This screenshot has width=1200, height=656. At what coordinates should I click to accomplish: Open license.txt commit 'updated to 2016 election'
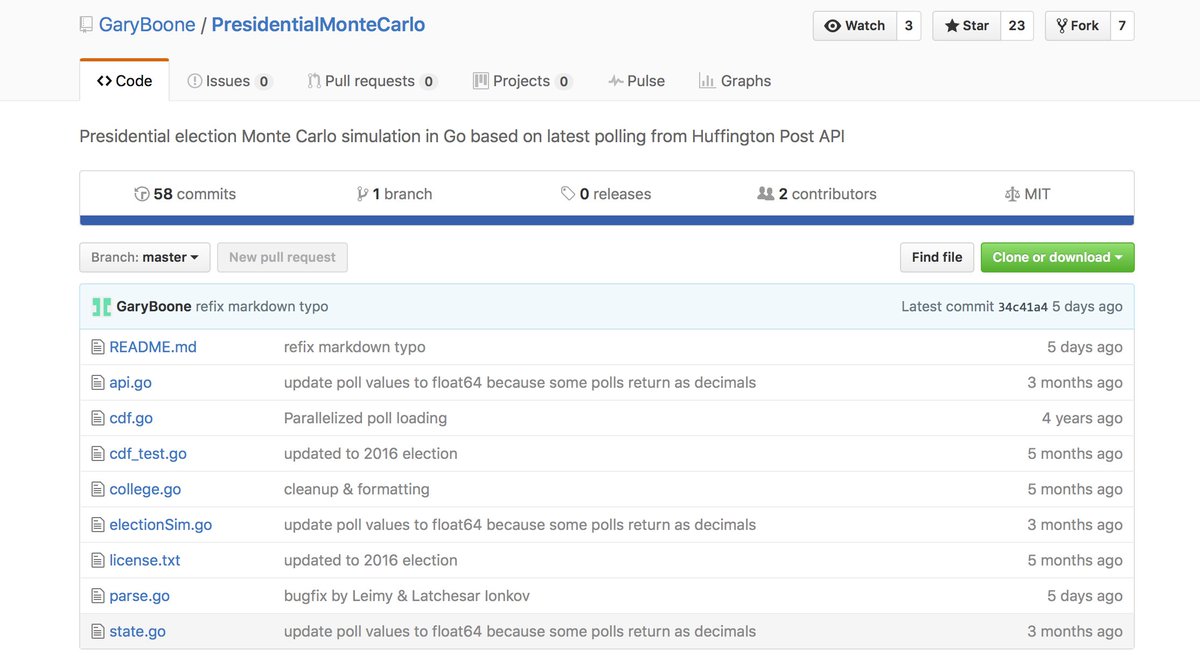(x=370, y=560)
